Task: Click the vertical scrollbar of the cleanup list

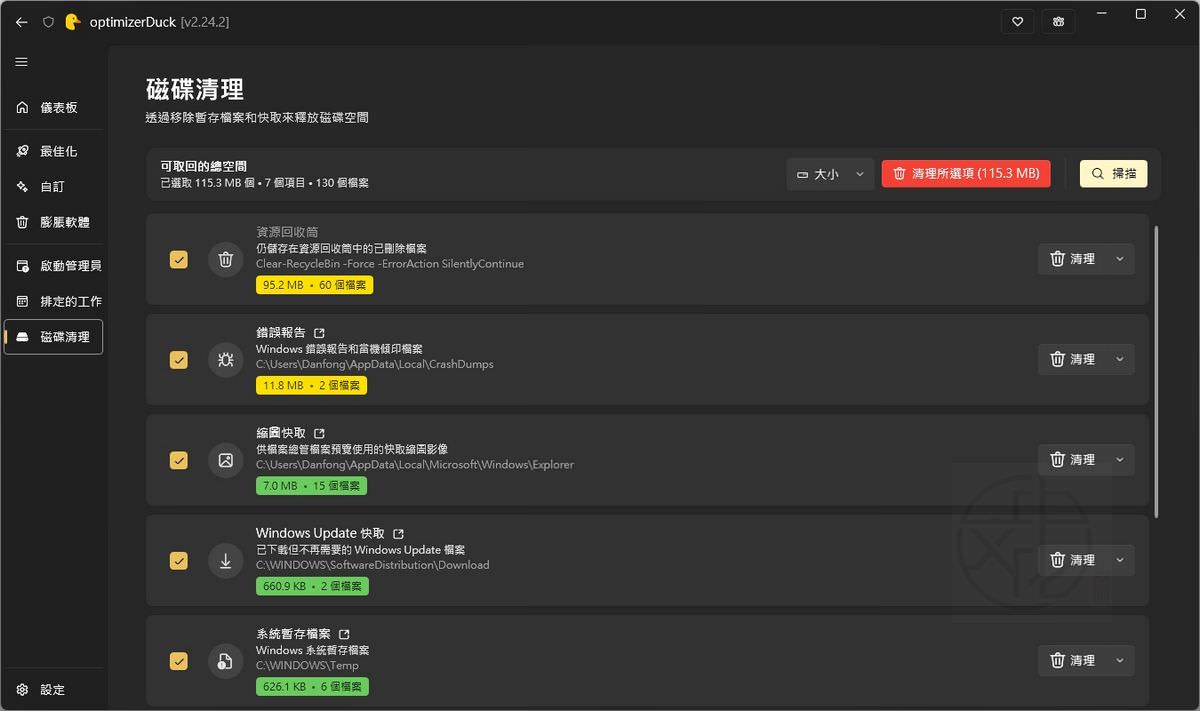Action: tap(1157, 372)
